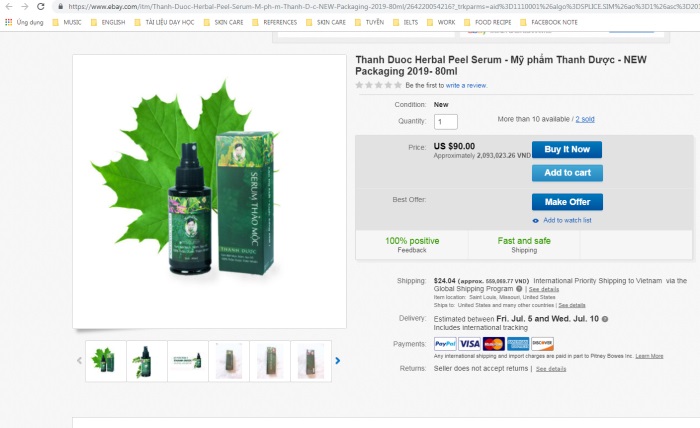Show previous thumbnails with left arrow
The width and height of the screenshot is (700, 428).
(x=80, y=360)
